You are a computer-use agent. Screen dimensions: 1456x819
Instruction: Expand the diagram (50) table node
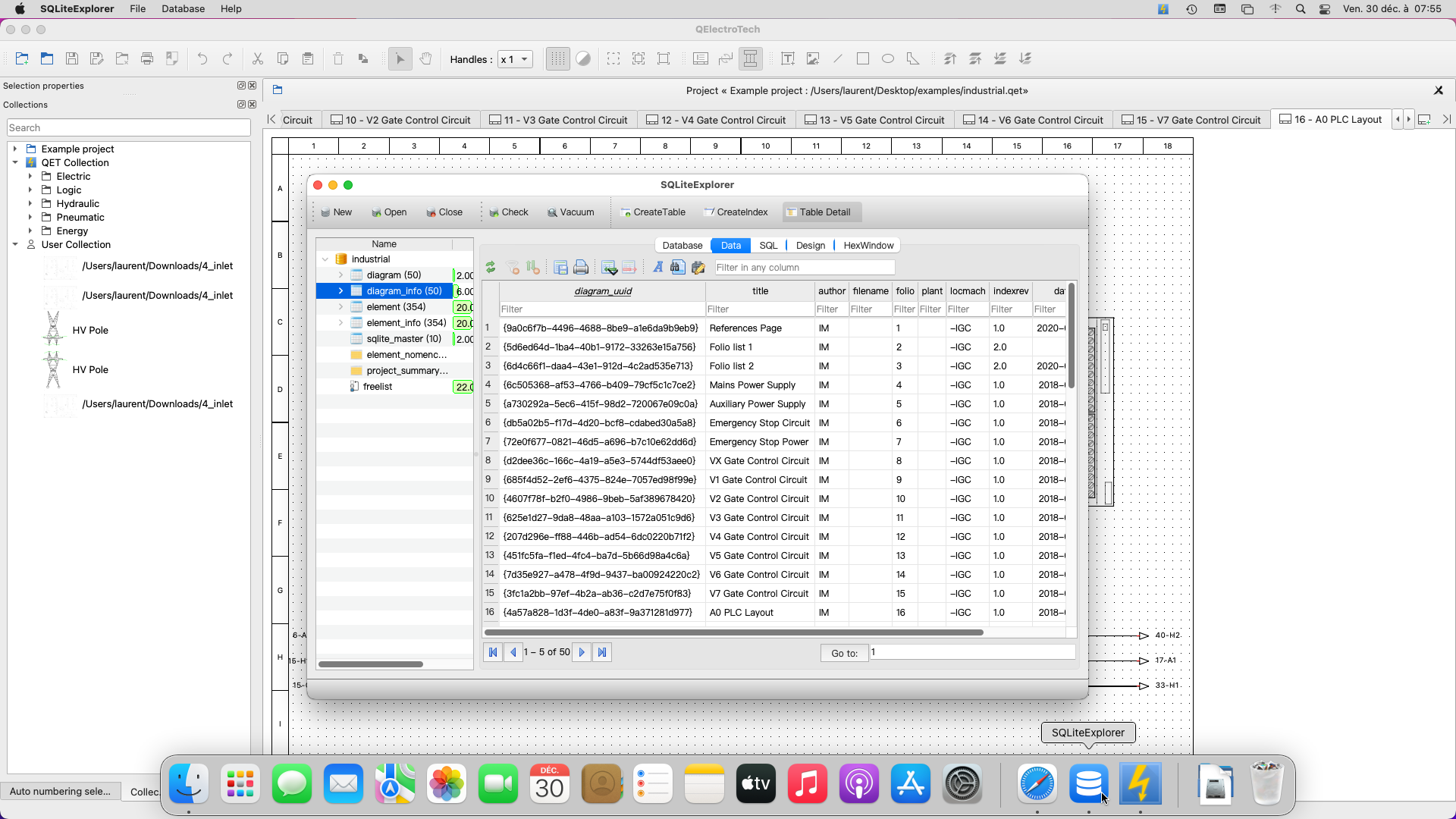tap(341, 275)
